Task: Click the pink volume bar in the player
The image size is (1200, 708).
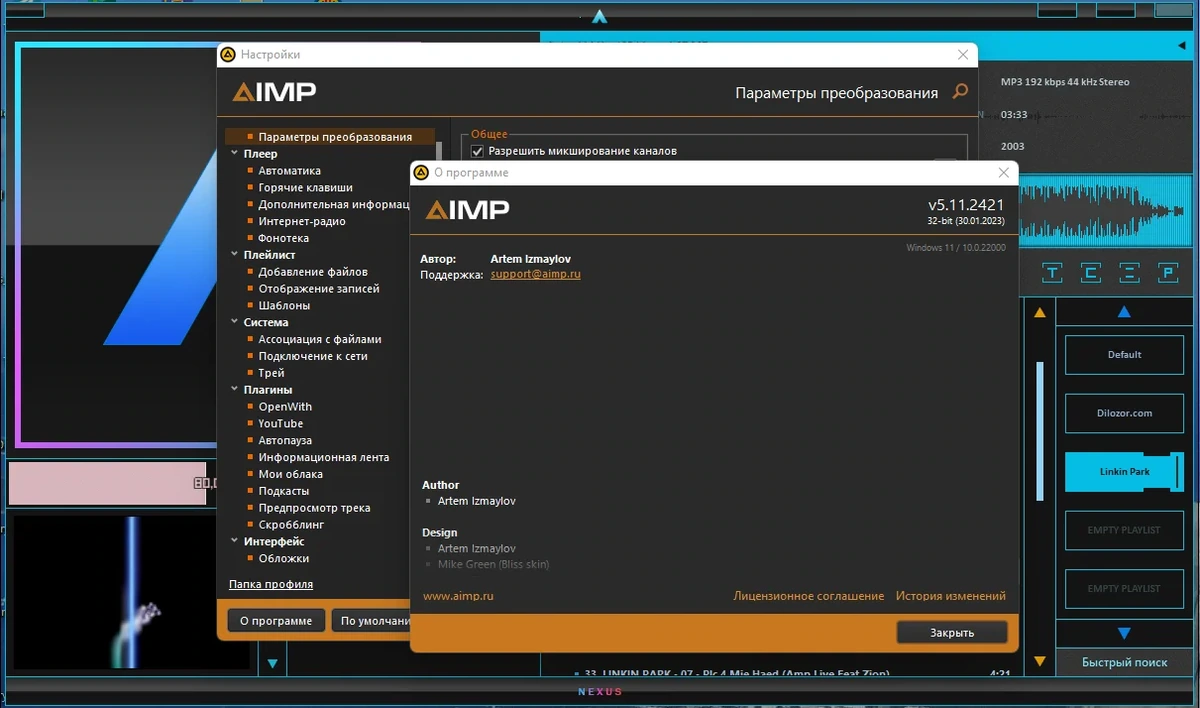Action: 107,483
